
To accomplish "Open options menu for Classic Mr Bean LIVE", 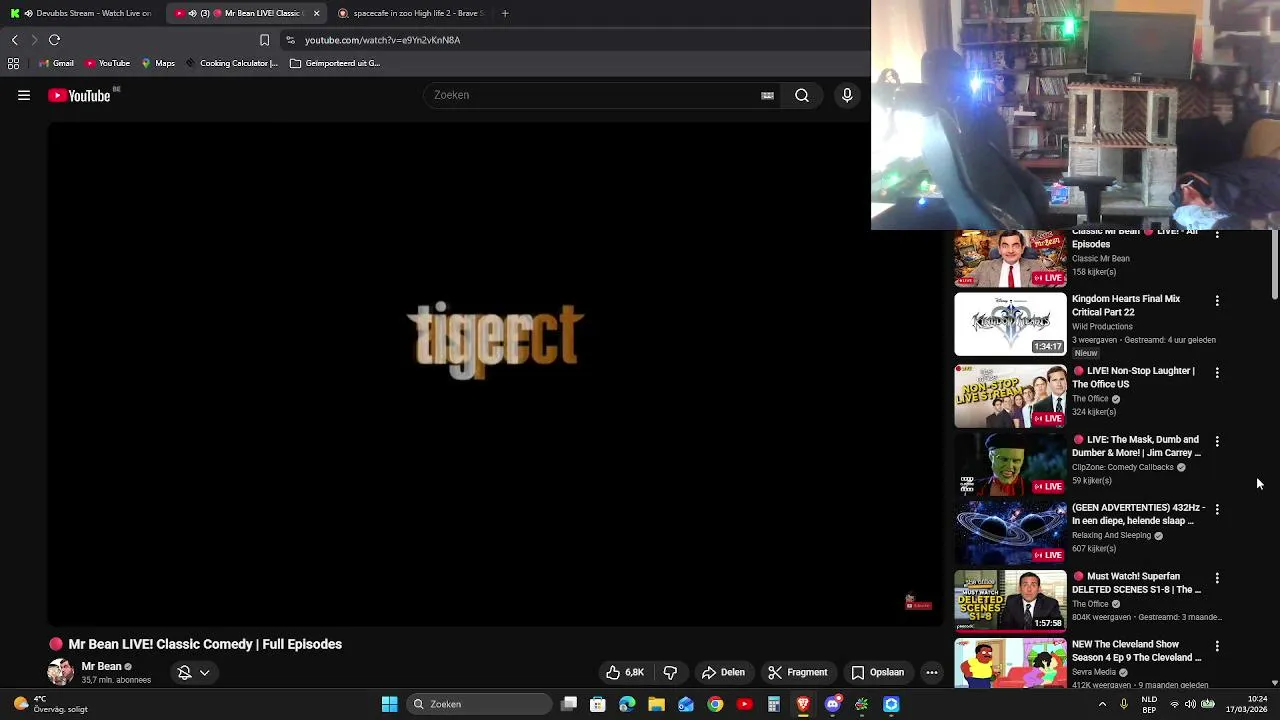I will point(1217,234).
